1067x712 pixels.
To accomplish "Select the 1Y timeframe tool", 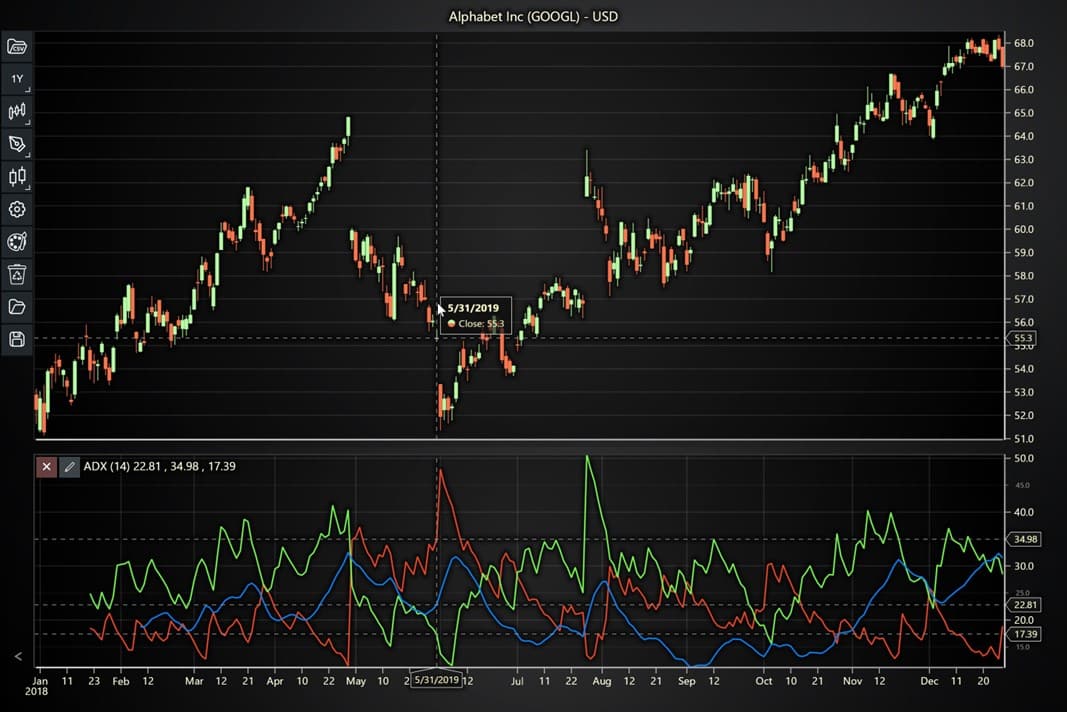I will tap(16, 78).
